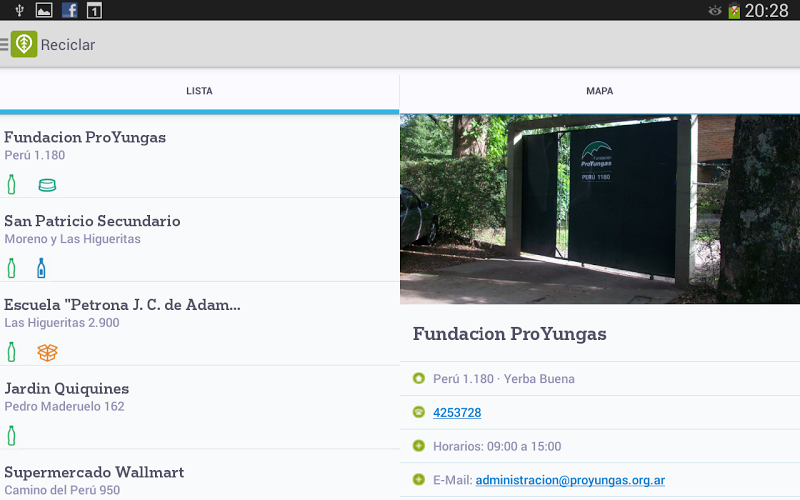800x500 pixels.
Task: Tap the 20:28 clock in status bar
Action: tap(766, 10)
